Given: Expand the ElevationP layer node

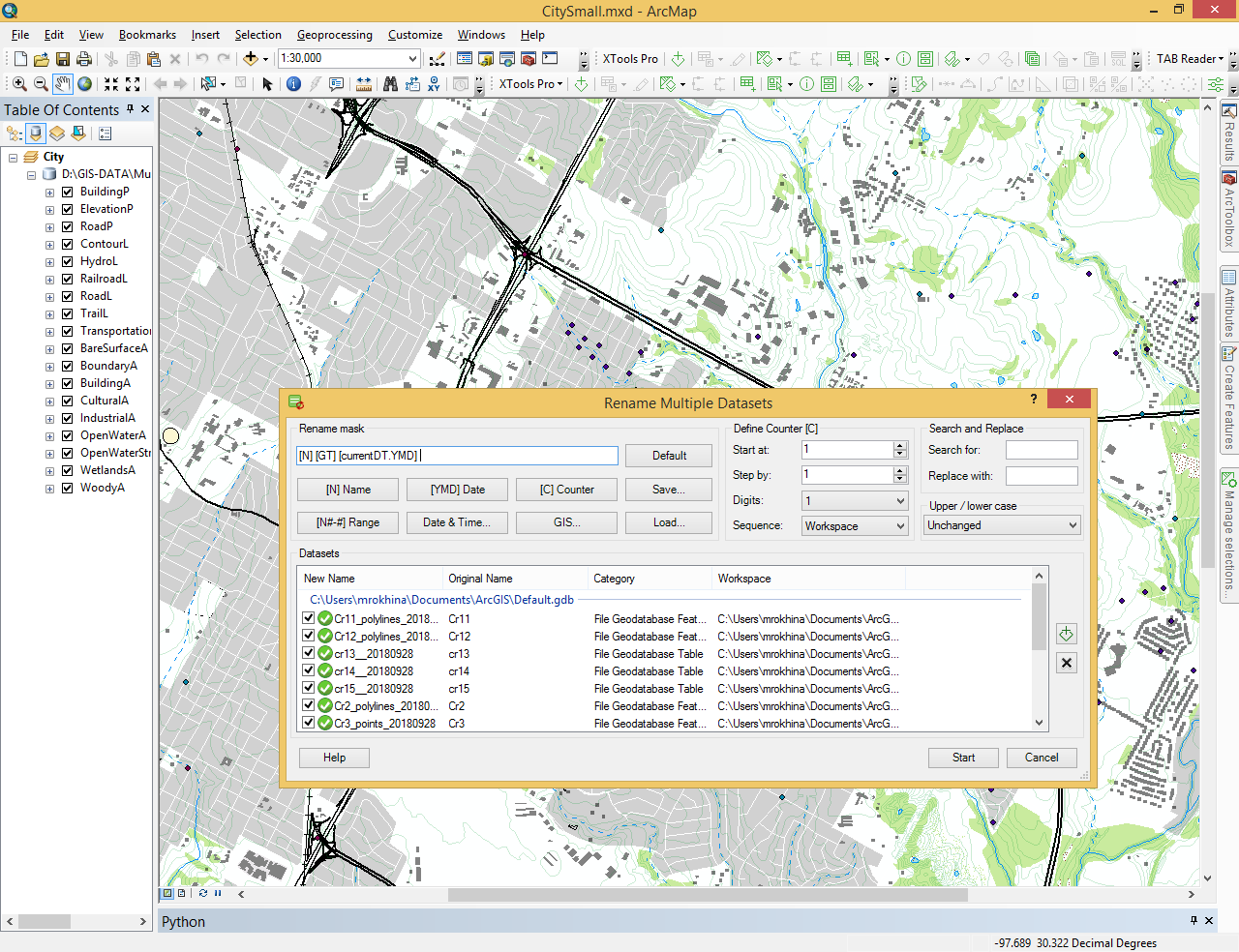Looking at the screenshot, I should click(49, 209).
